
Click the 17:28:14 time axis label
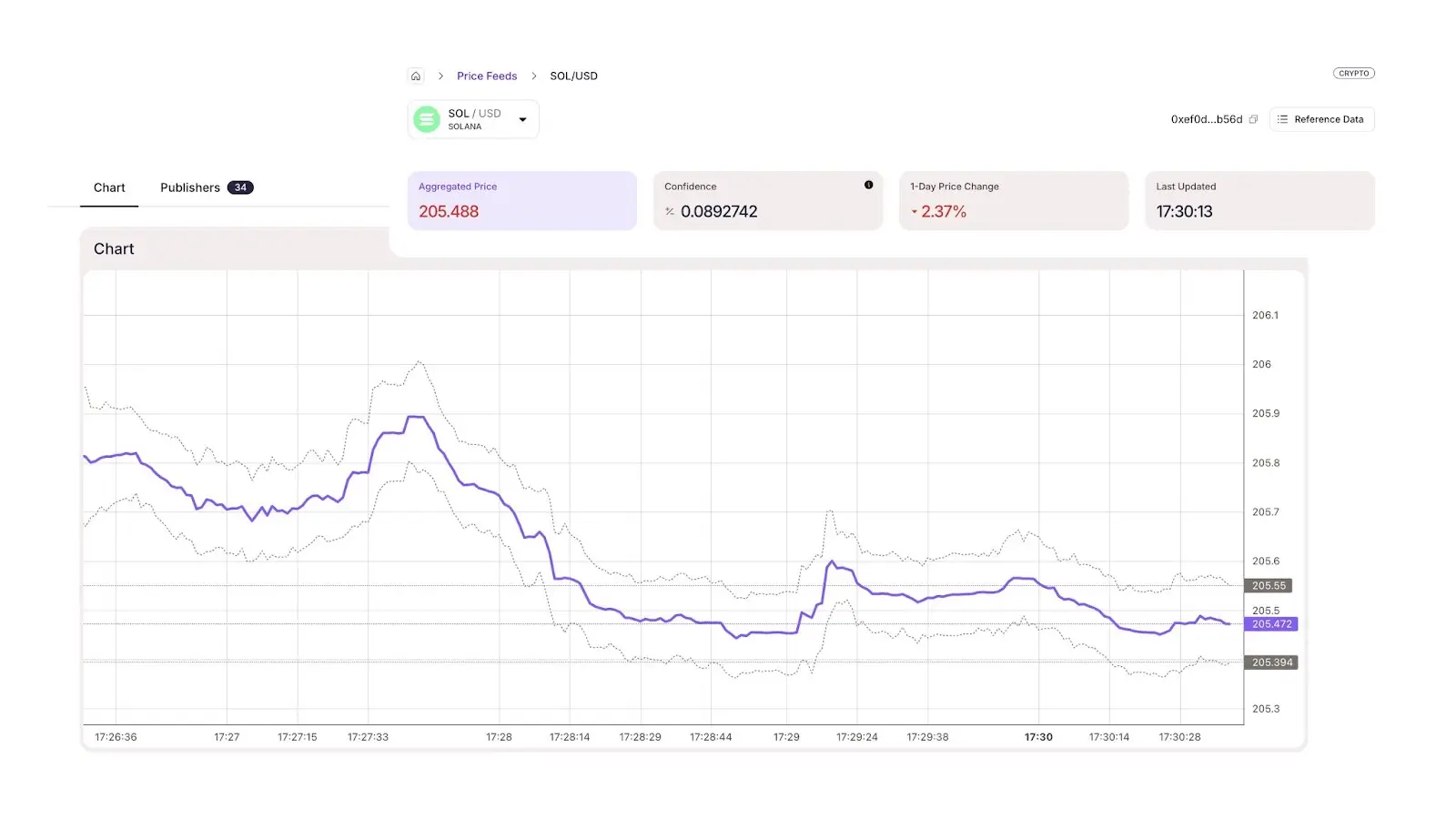tap(570, 737)
